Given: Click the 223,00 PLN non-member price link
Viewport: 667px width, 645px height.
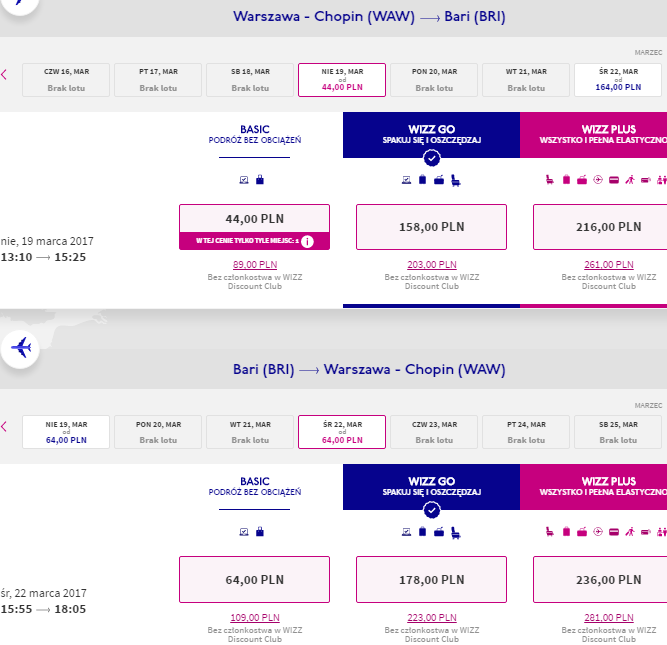Looking at the screenshot, I should pos(432,617).
